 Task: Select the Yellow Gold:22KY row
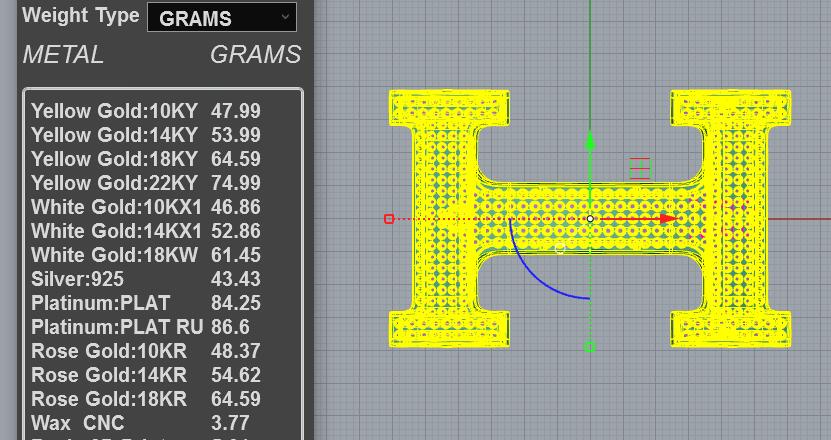(146, 183)
